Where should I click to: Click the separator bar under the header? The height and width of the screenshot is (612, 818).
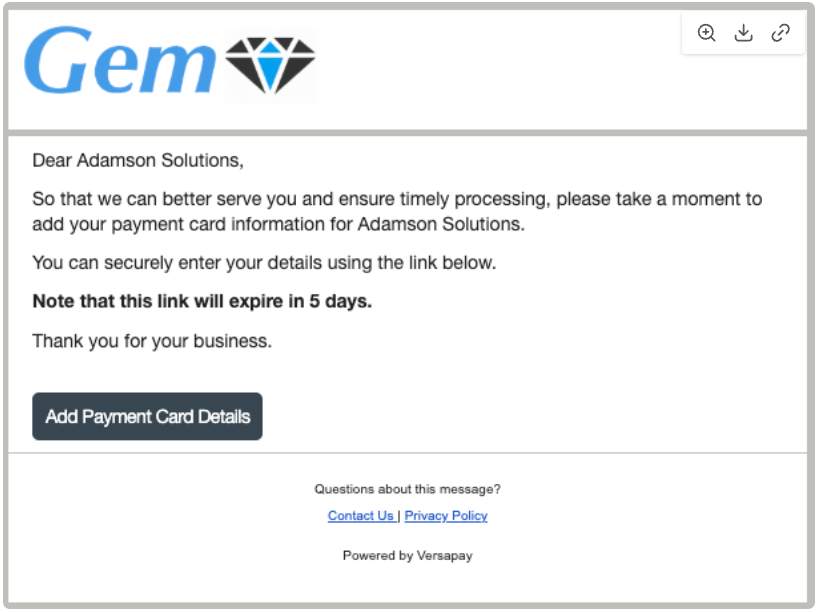[408, 132]
